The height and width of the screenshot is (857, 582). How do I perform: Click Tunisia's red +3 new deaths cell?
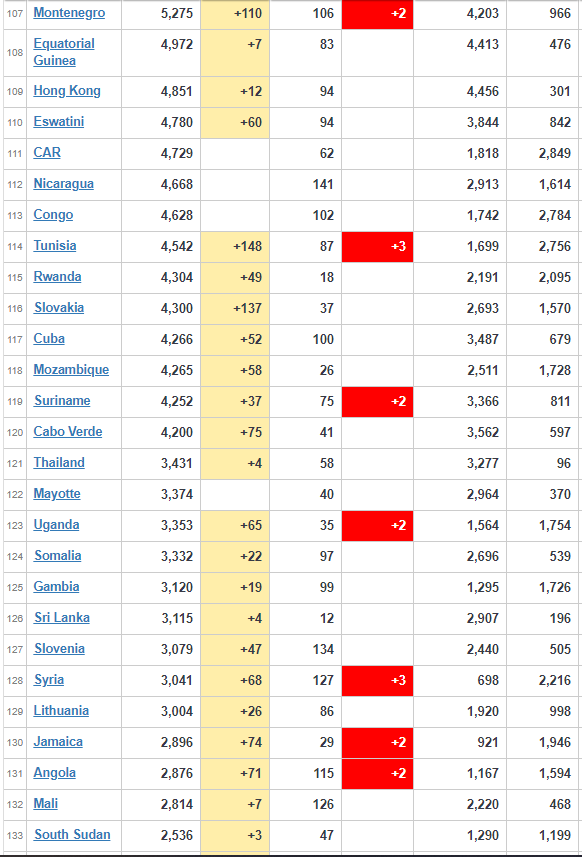point(378,246)
